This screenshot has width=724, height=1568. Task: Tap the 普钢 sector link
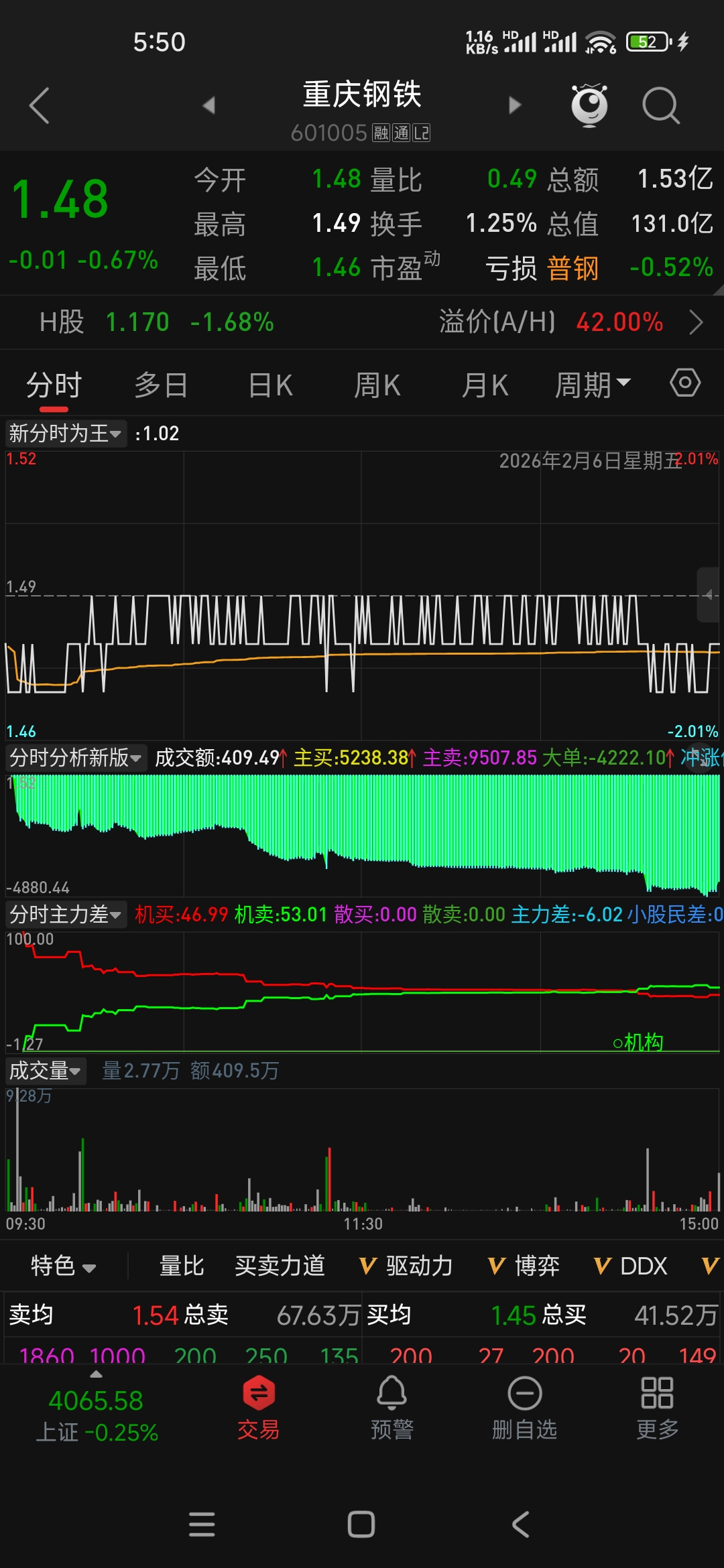(572, 268)
